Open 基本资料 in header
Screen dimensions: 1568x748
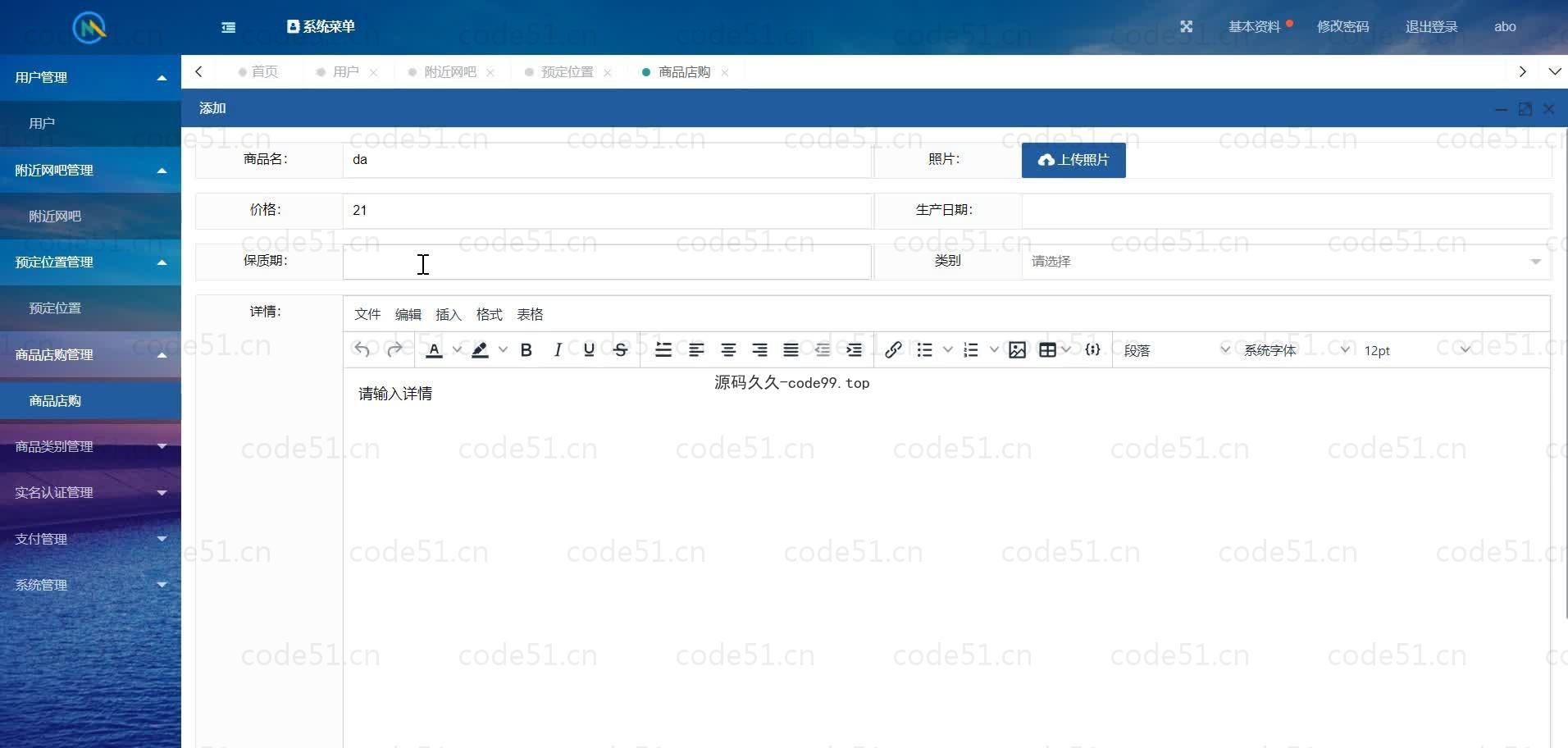(1254, 26)
